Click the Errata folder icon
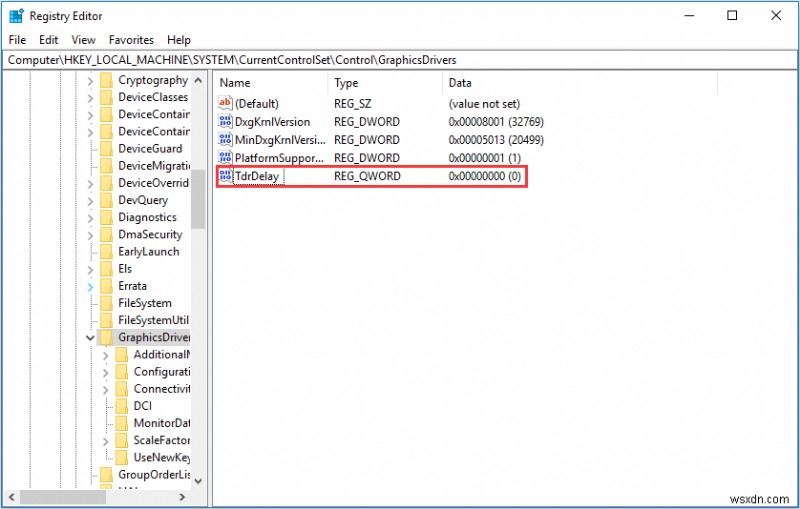Image resolution: width=800 pixels, height=509 pixels. (106, 286)
